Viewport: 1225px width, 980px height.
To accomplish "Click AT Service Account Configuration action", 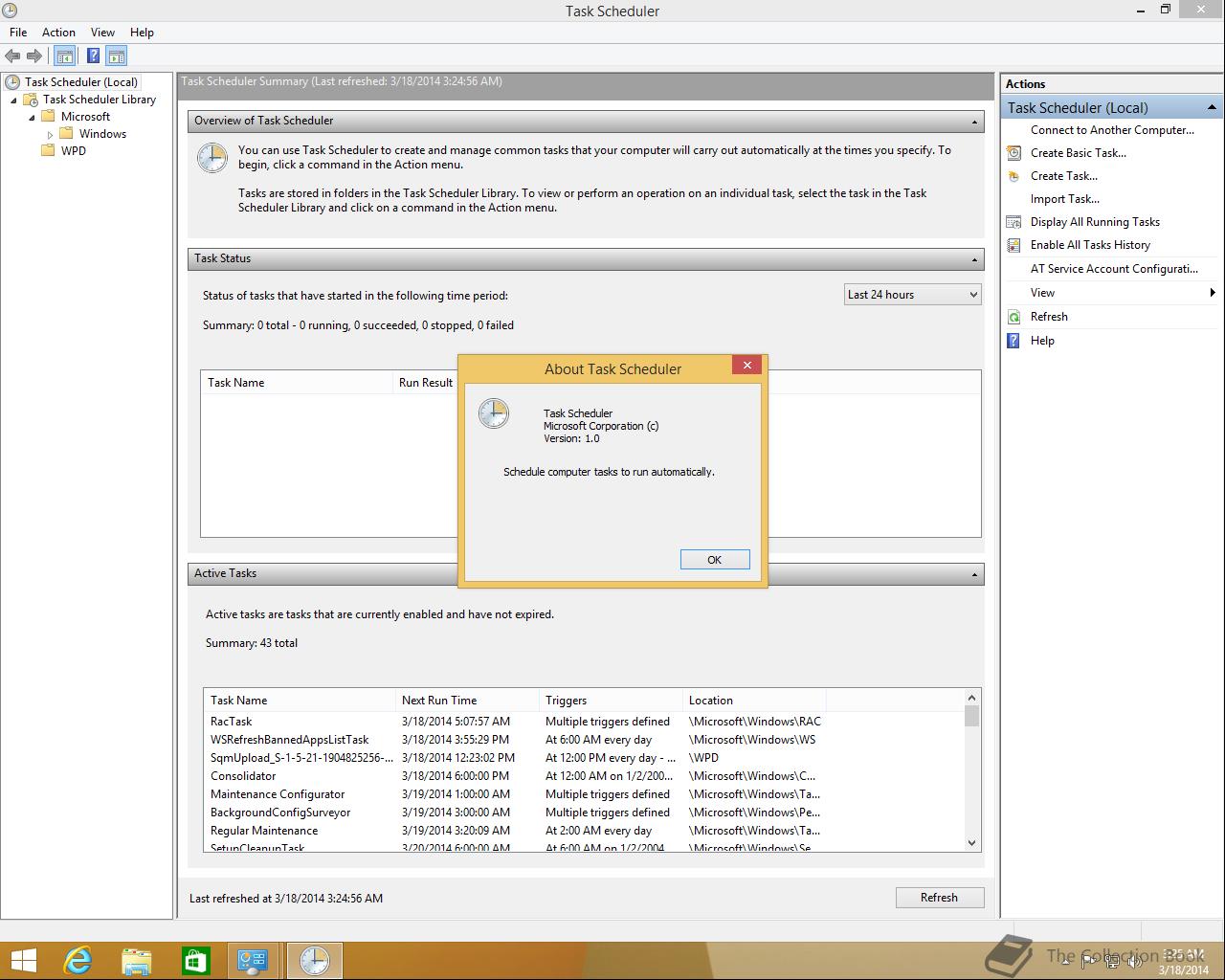I will (1114, 269).
